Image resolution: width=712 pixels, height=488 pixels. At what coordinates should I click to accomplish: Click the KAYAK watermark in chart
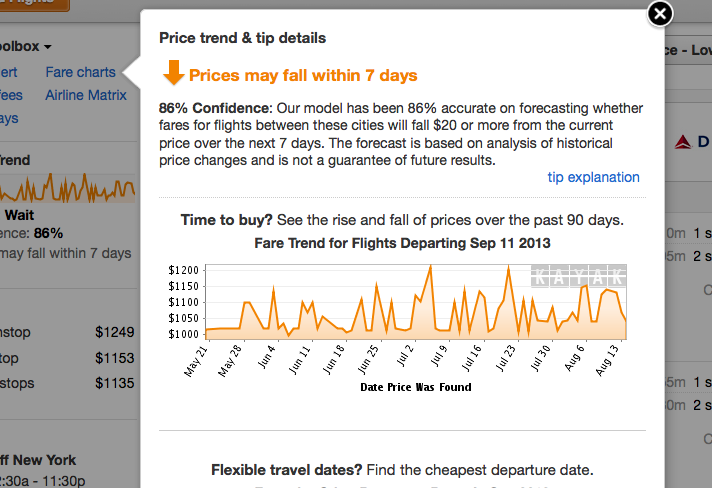578,276
